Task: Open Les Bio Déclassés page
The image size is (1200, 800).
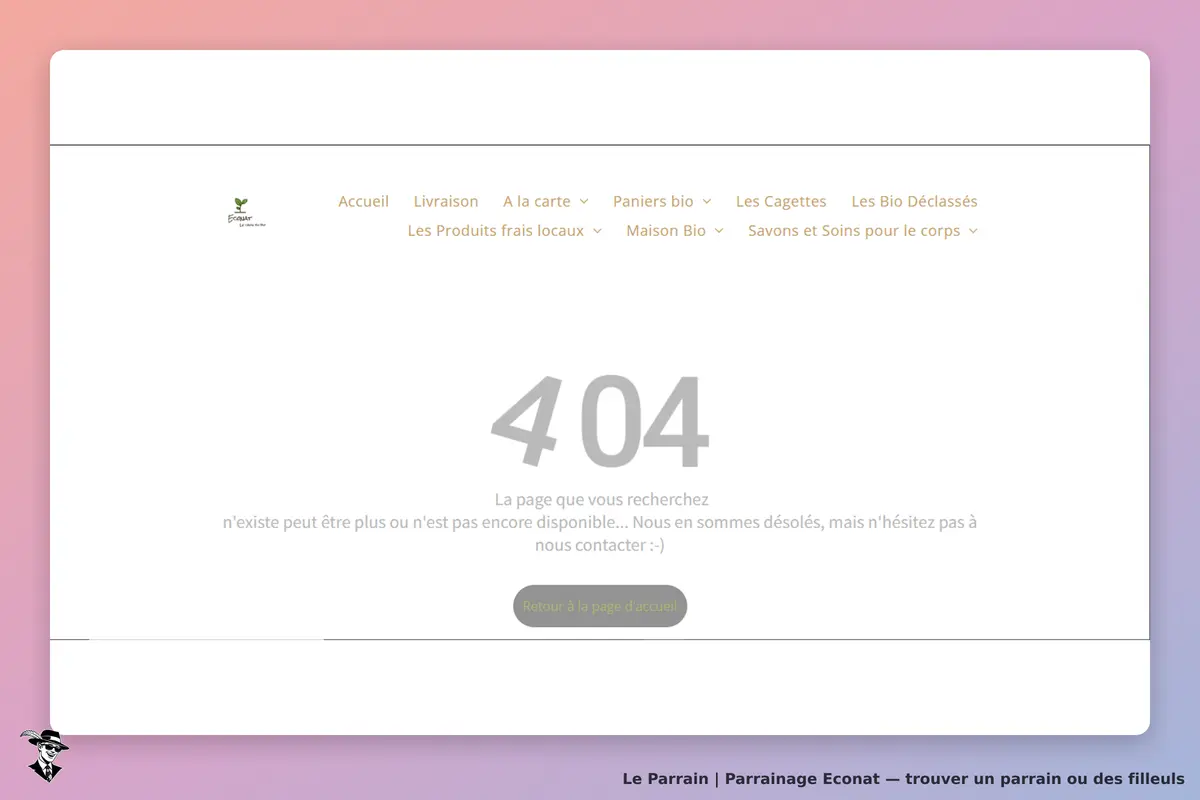Action: point(915,201)
